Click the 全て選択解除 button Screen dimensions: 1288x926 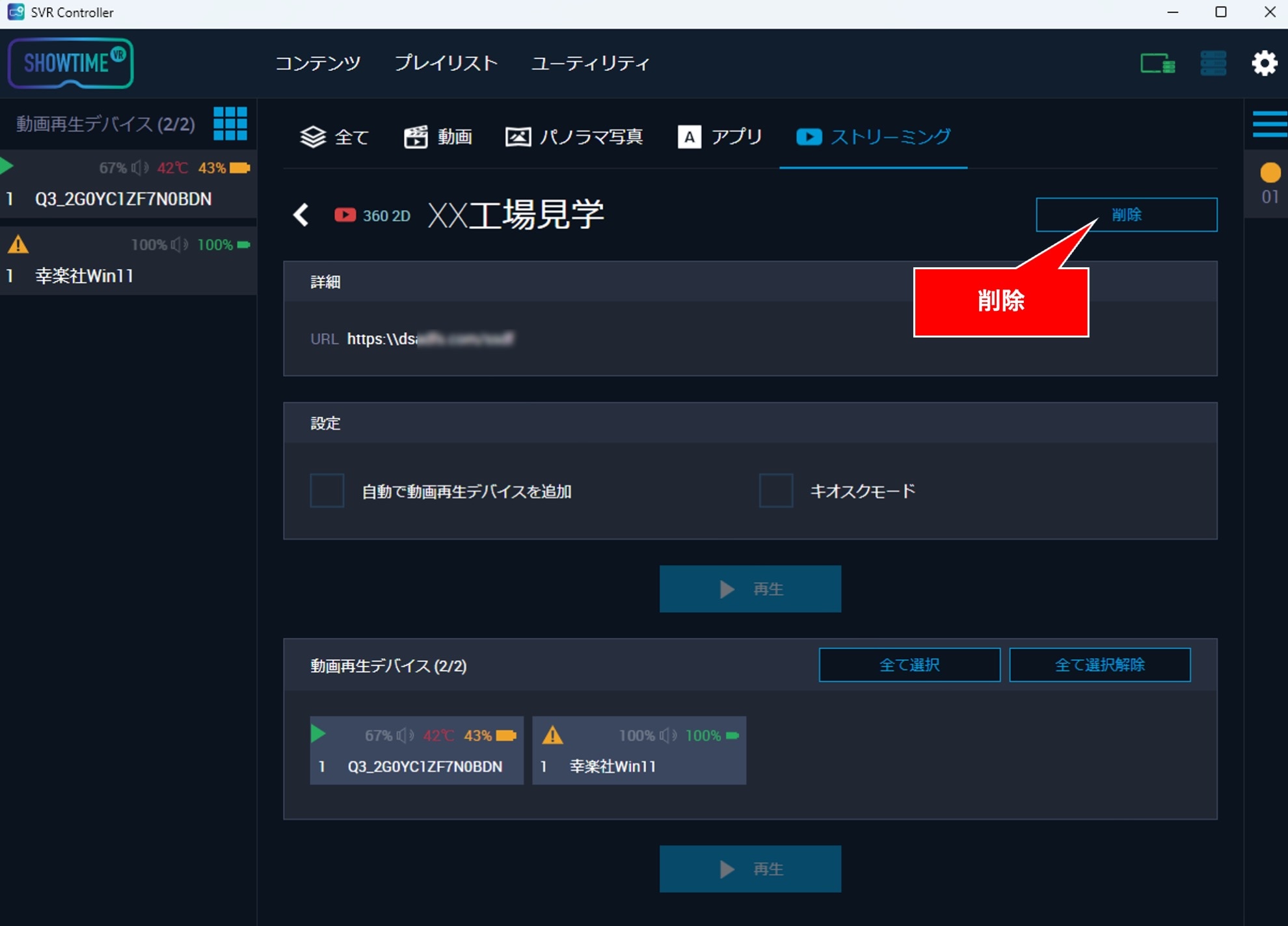[1100, 665]
